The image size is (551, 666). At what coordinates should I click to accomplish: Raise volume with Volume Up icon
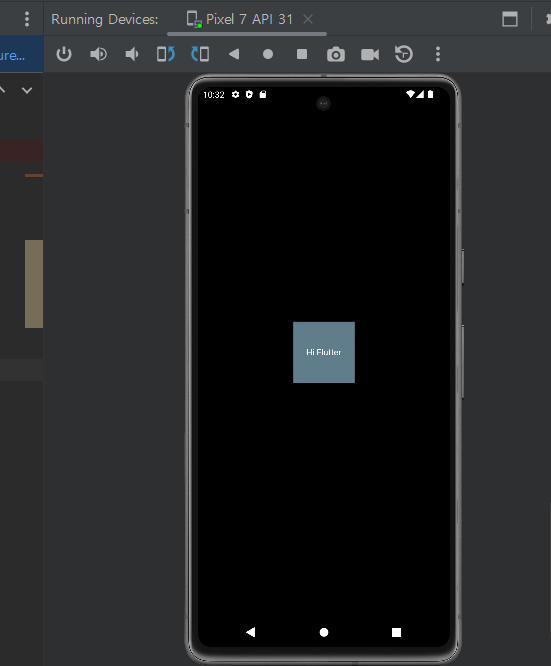(98, 54)
